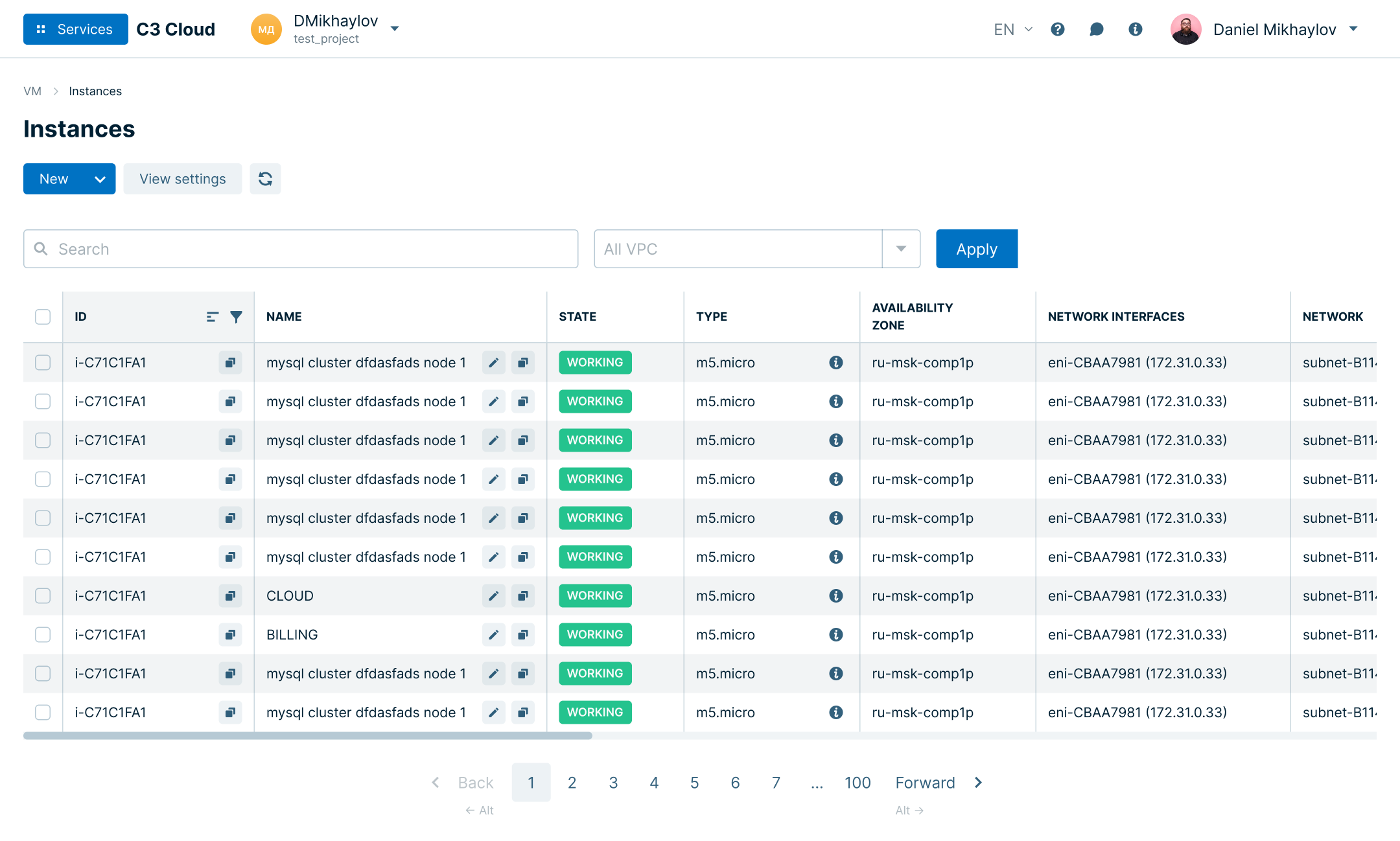Open the chat messages icon in header
Image resolution: width=1400 pixels, height=841 pixels.
(x=1096, y=29)
